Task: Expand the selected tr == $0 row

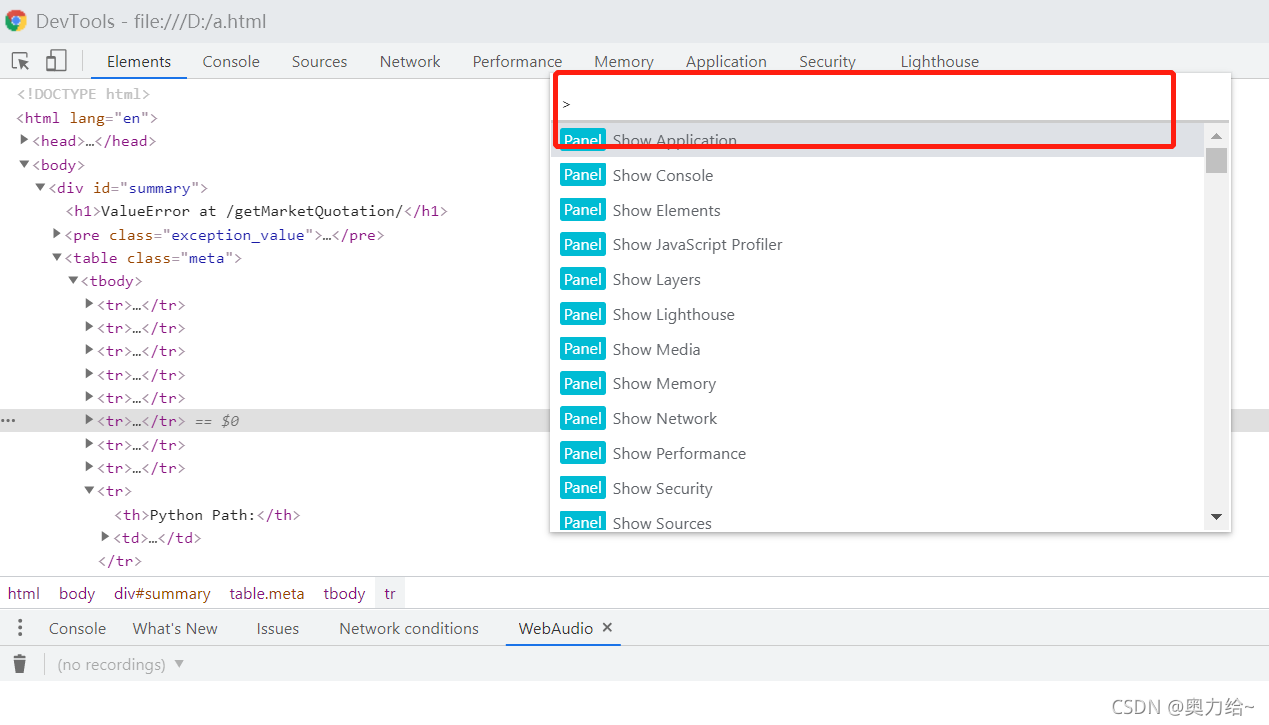Action: (89, 420)
